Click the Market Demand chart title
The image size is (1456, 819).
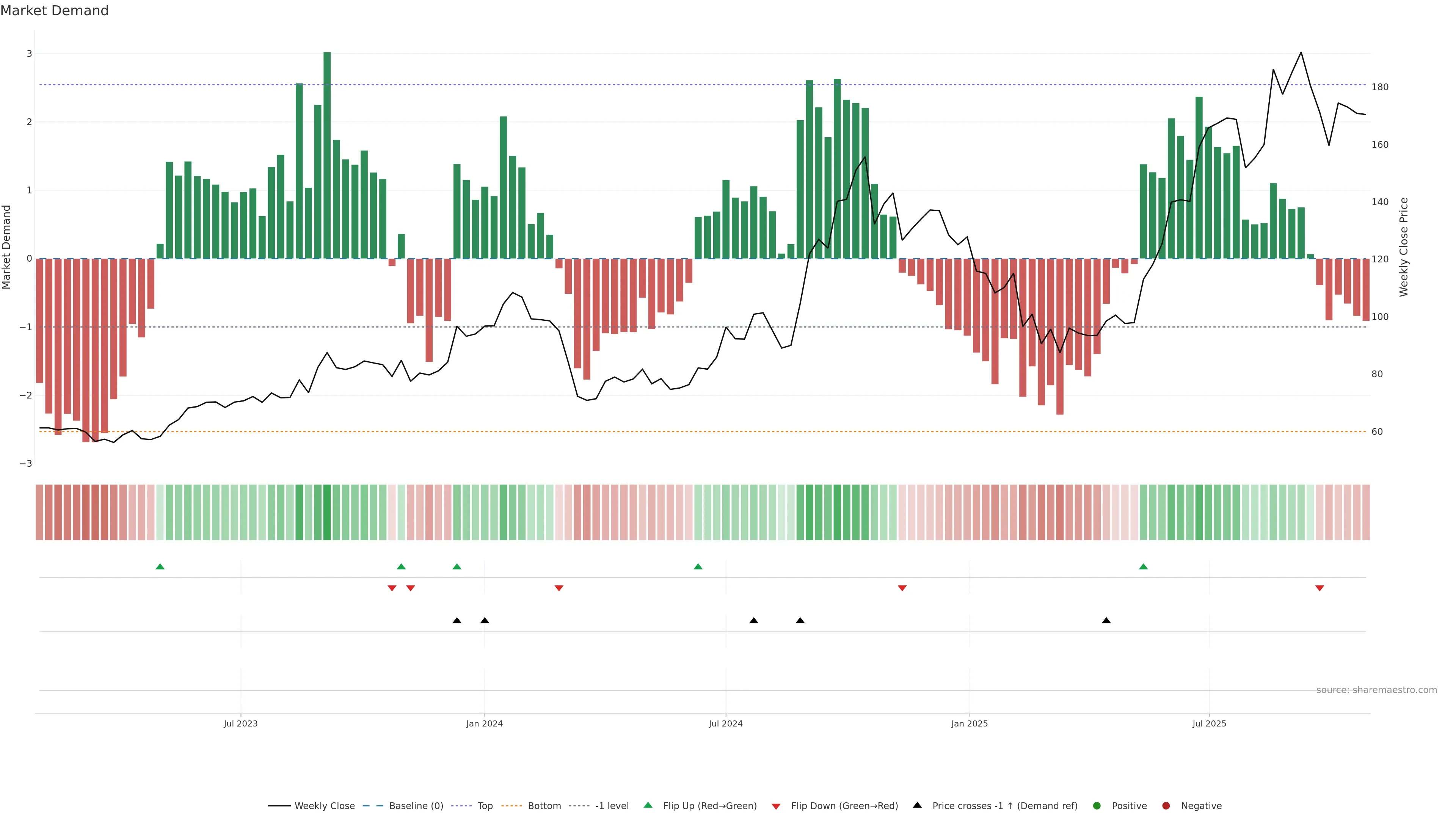tap(54, 11)
